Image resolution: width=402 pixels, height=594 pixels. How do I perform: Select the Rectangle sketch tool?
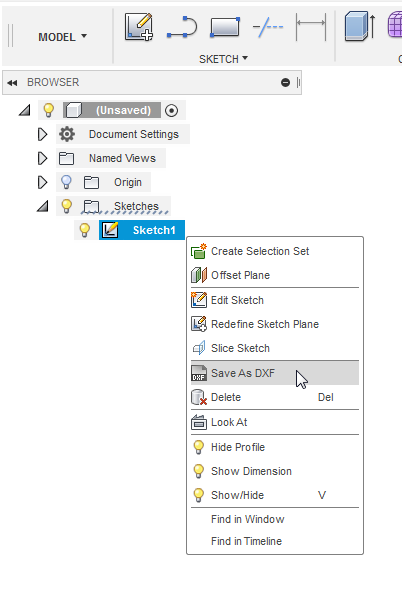pos(225,27)
